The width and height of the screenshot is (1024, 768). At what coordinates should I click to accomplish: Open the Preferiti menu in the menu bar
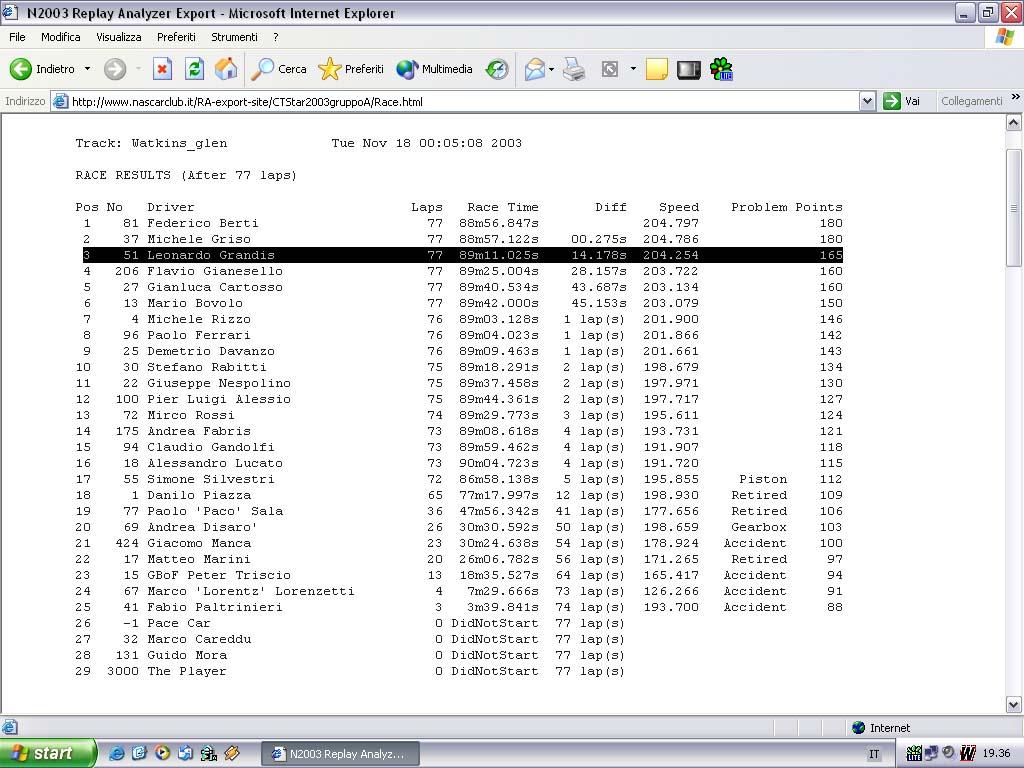(176, 37)
